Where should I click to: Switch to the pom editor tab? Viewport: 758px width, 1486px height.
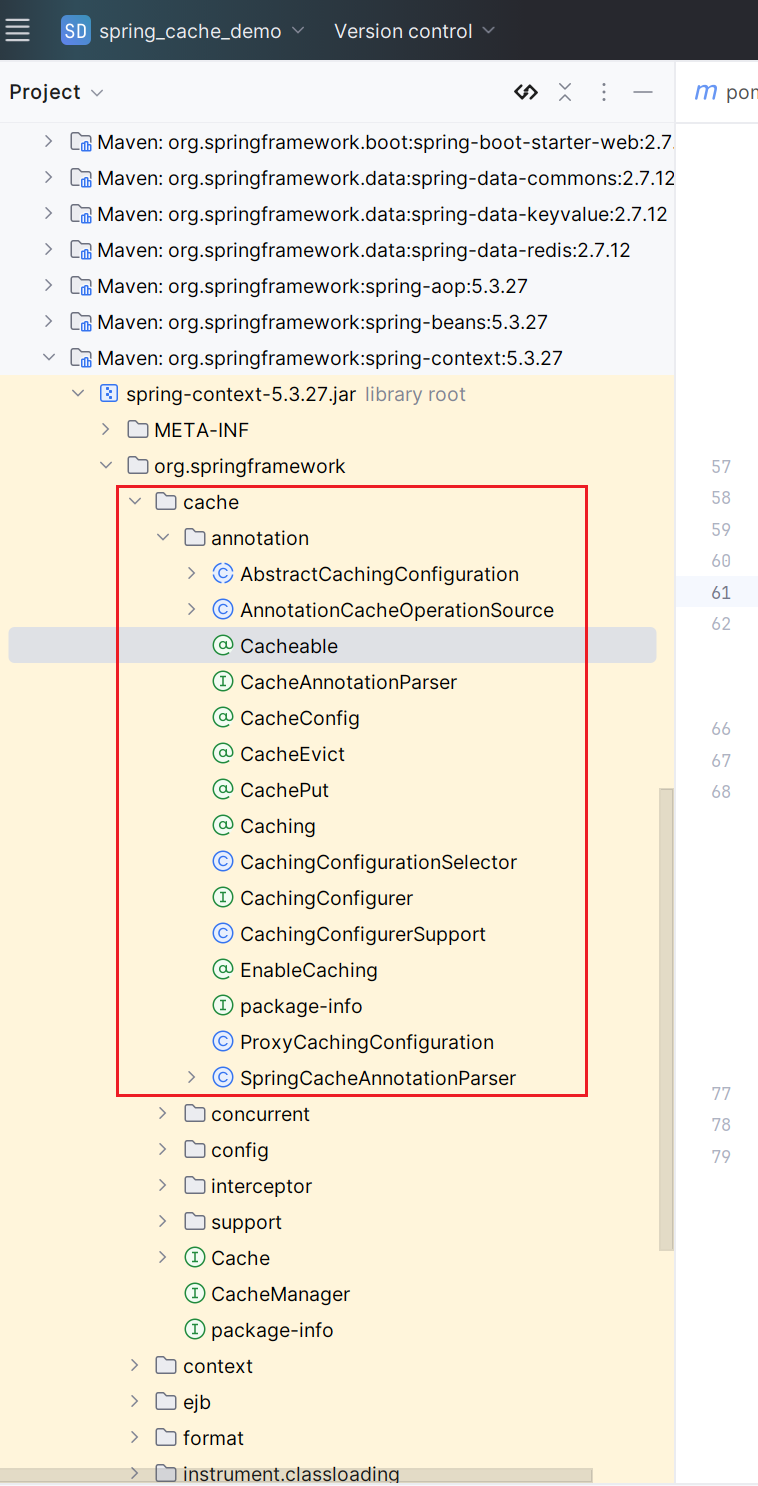[726, 92]
